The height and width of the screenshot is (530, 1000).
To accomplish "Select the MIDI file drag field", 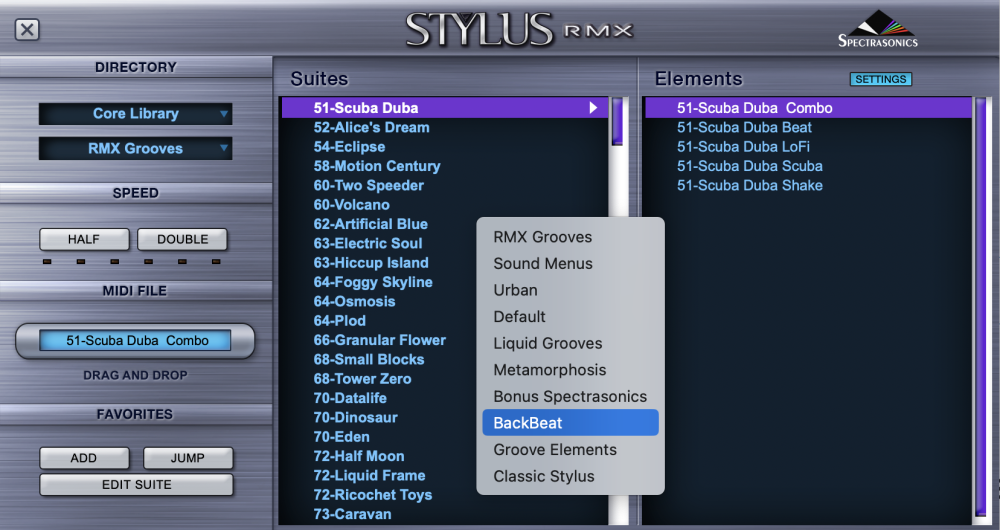I will (x=135, y=341).
